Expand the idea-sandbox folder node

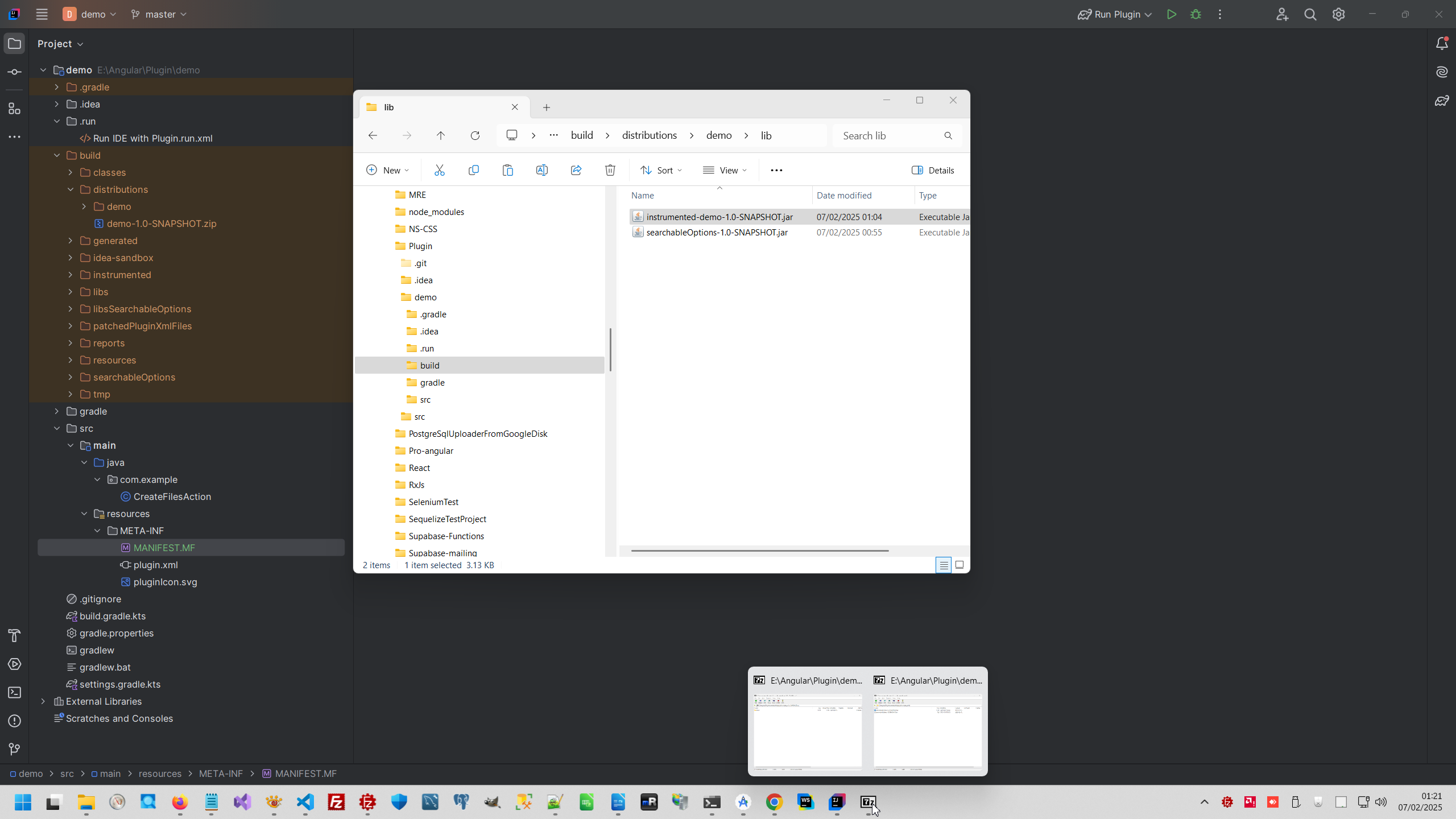click(71, 258)
